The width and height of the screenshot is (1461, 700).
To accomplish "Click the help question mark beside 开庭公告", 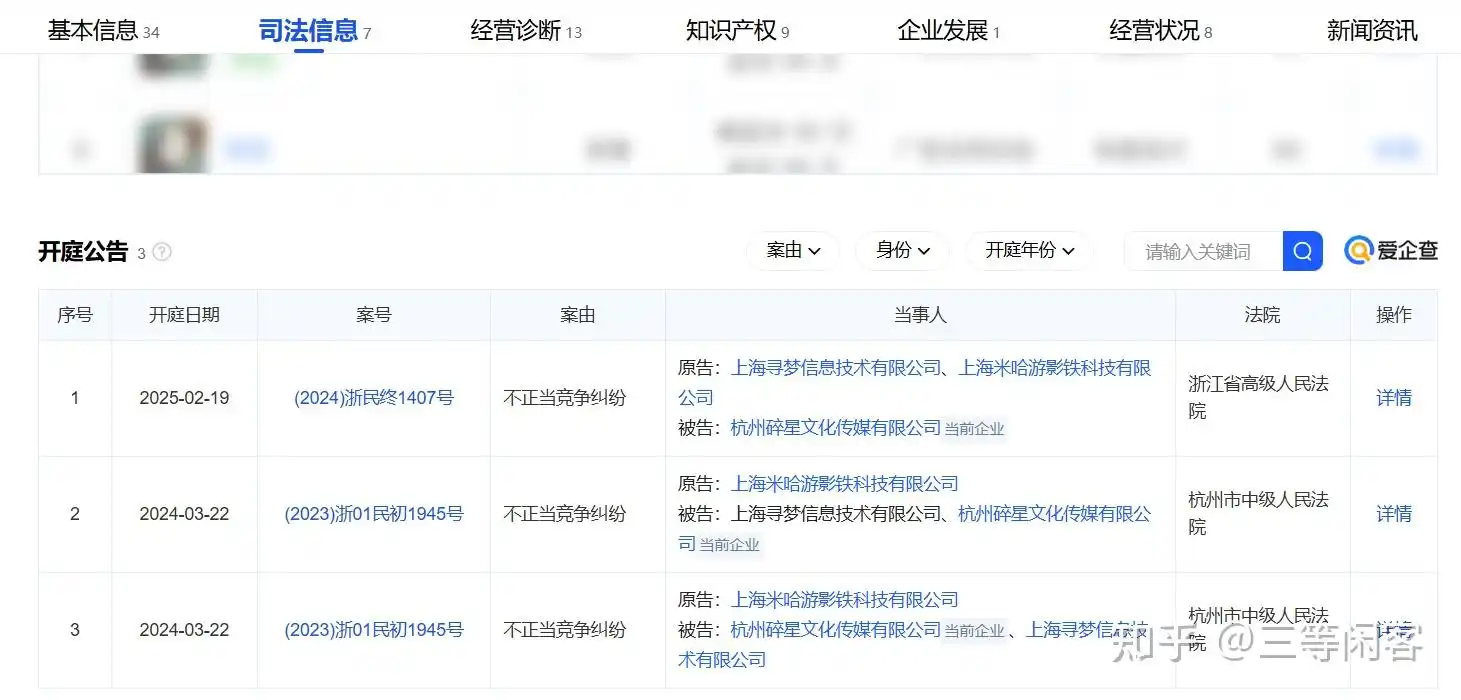I will (x=162, y=252).
